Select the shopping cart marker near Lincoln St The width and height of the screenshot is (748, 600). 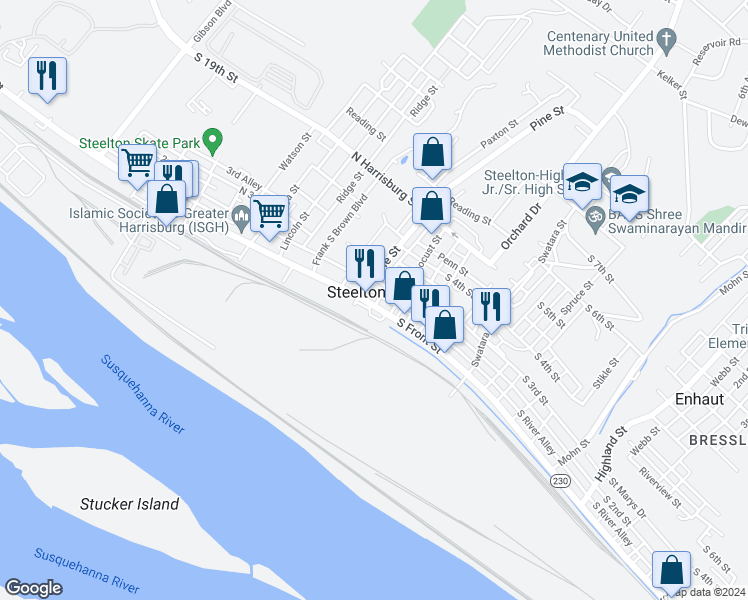(x=270, y=214)
